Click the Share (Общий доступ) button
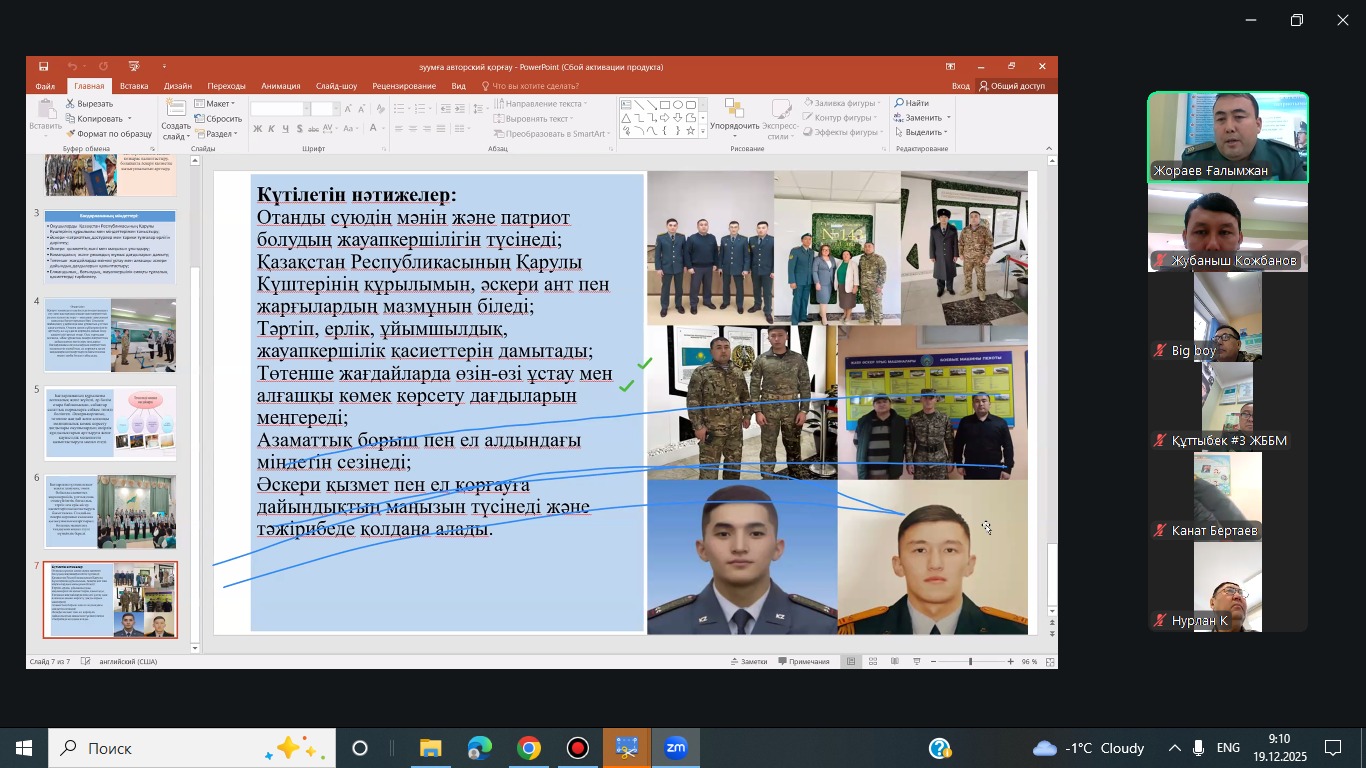Image resolution: width=1366 pixels, height=768 pixels. tap(1012, 86)
